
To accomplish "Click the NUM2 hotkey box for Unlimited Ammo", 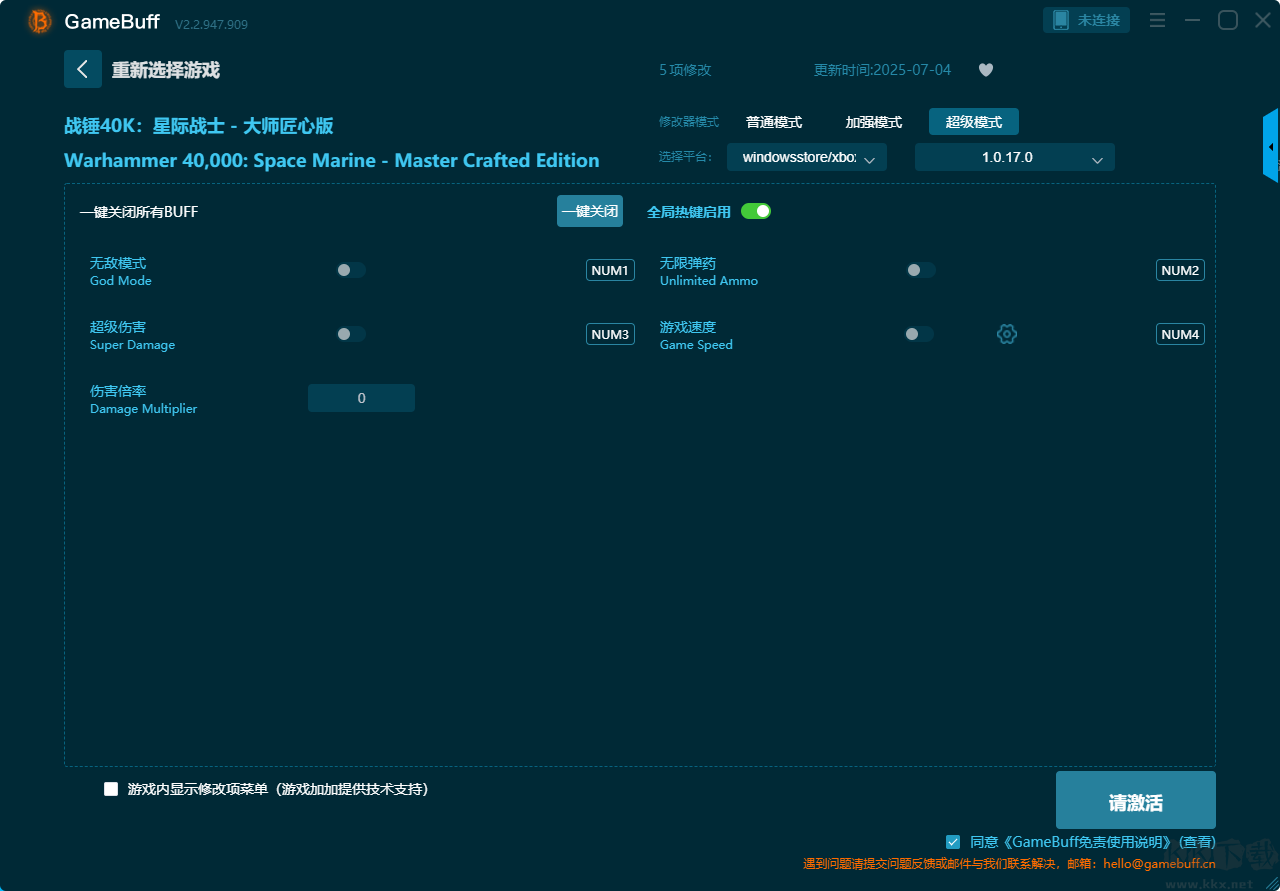I will click(x=1180, y=270).
